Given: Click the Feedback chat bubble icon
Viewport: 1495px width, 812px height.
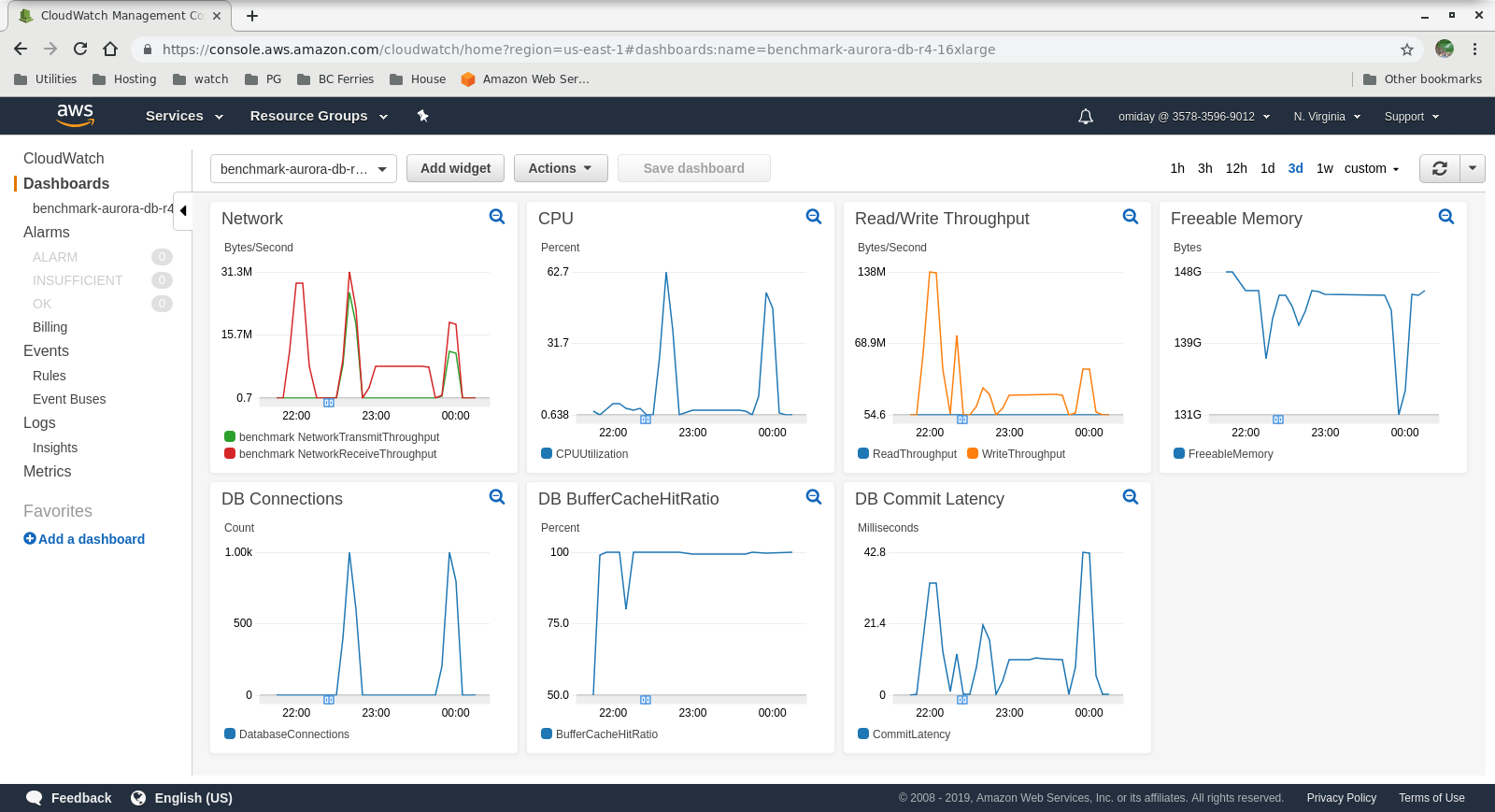Looking at the screenshot, I should pos(35,798).
